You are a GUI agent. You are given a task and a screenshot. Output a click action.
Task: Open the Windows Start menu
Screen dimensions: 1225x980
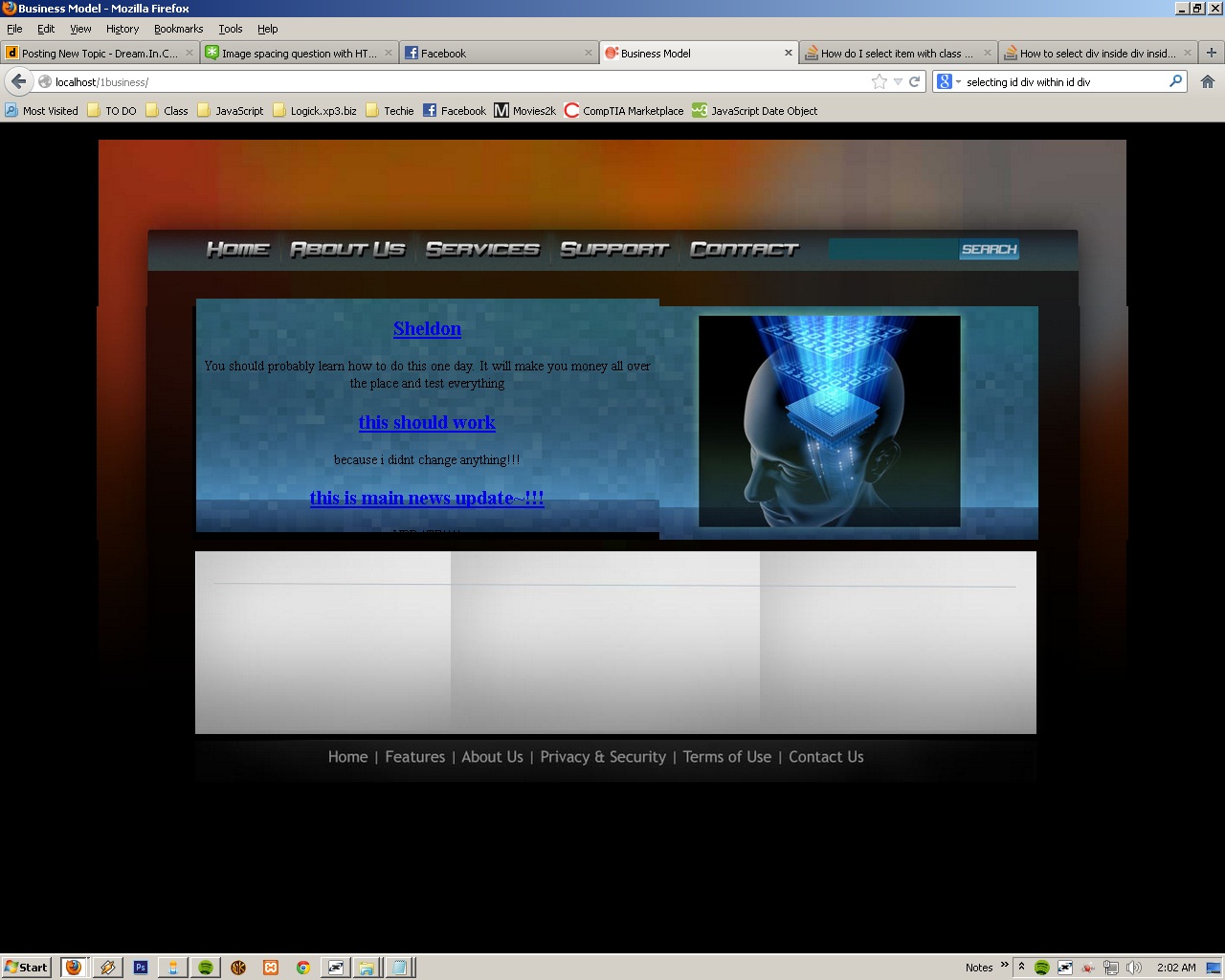[26, 968]
